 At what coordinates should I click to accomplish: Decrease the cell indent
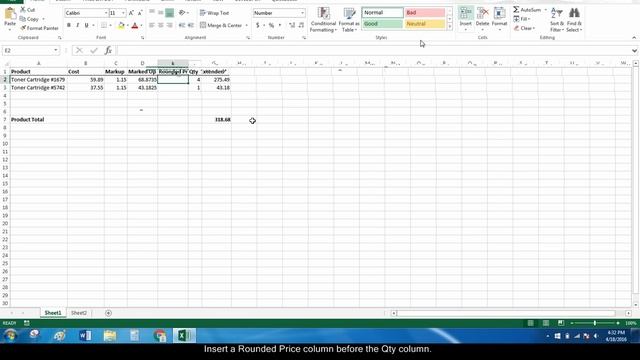(182, 25)
